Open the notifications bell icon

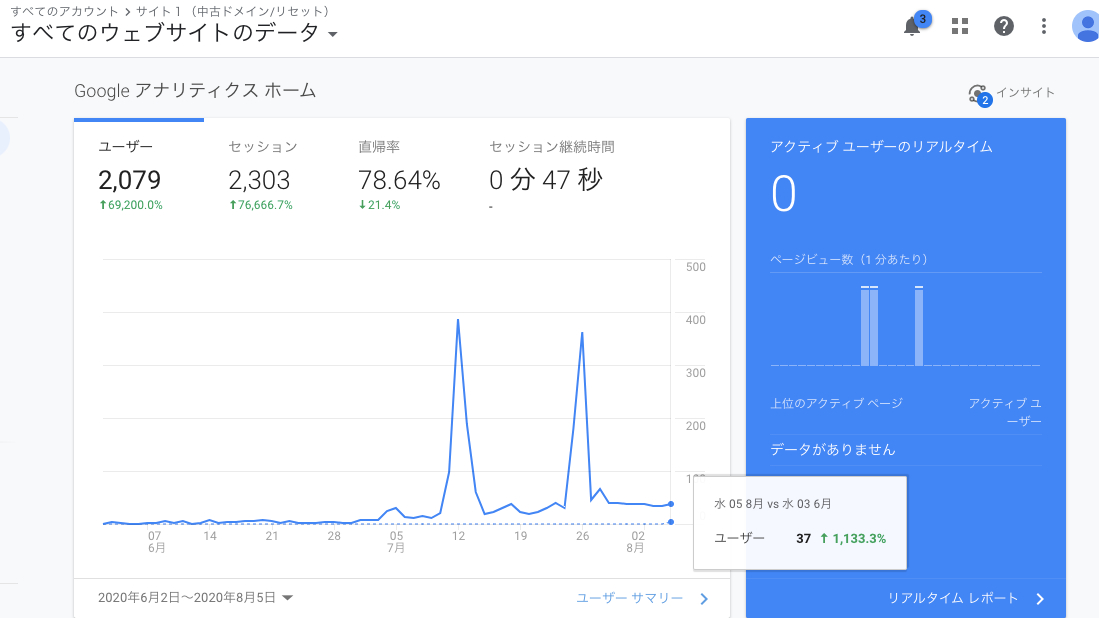(911, 26)
